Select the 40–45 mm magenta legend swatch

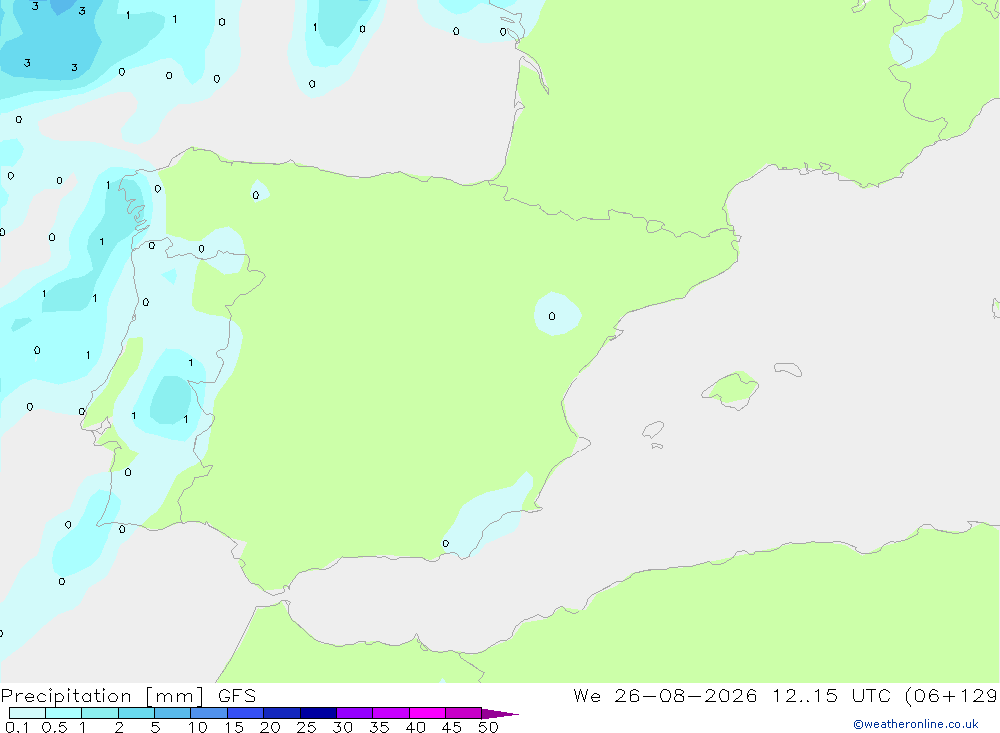pyautogui.click(x=427, y=713)
